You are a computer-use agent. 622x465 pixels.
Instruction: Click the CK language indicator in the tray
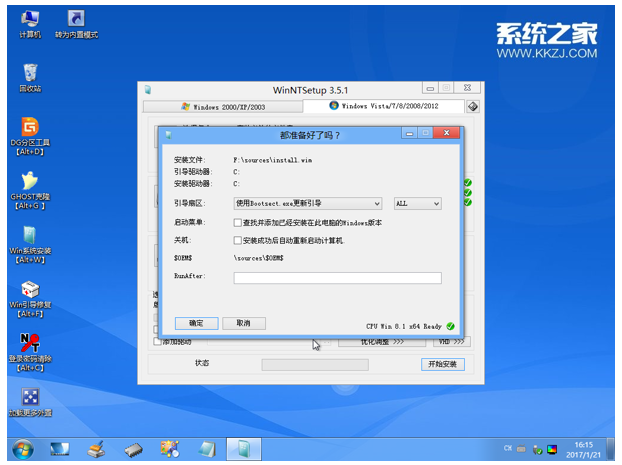pyautogui.click(x=508, y=449)
